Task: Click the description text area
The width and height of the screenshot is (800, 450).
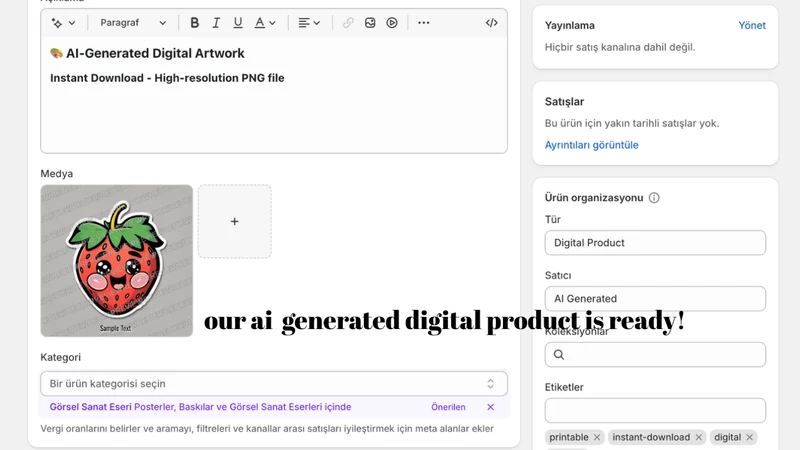Action: tap(274, 95)
